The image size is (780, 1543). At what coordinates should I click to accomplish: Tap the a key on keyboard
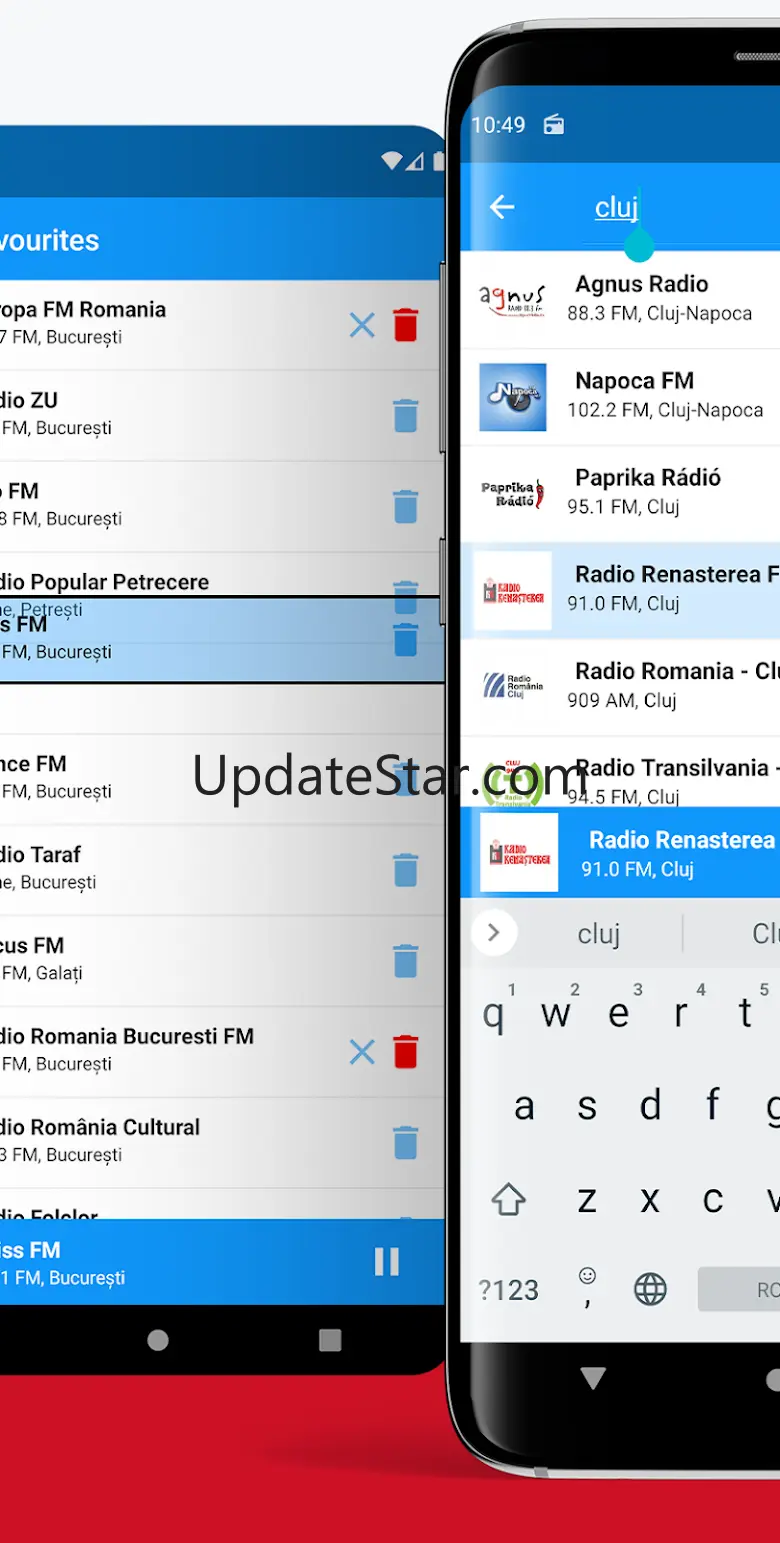pos(524,1106)
